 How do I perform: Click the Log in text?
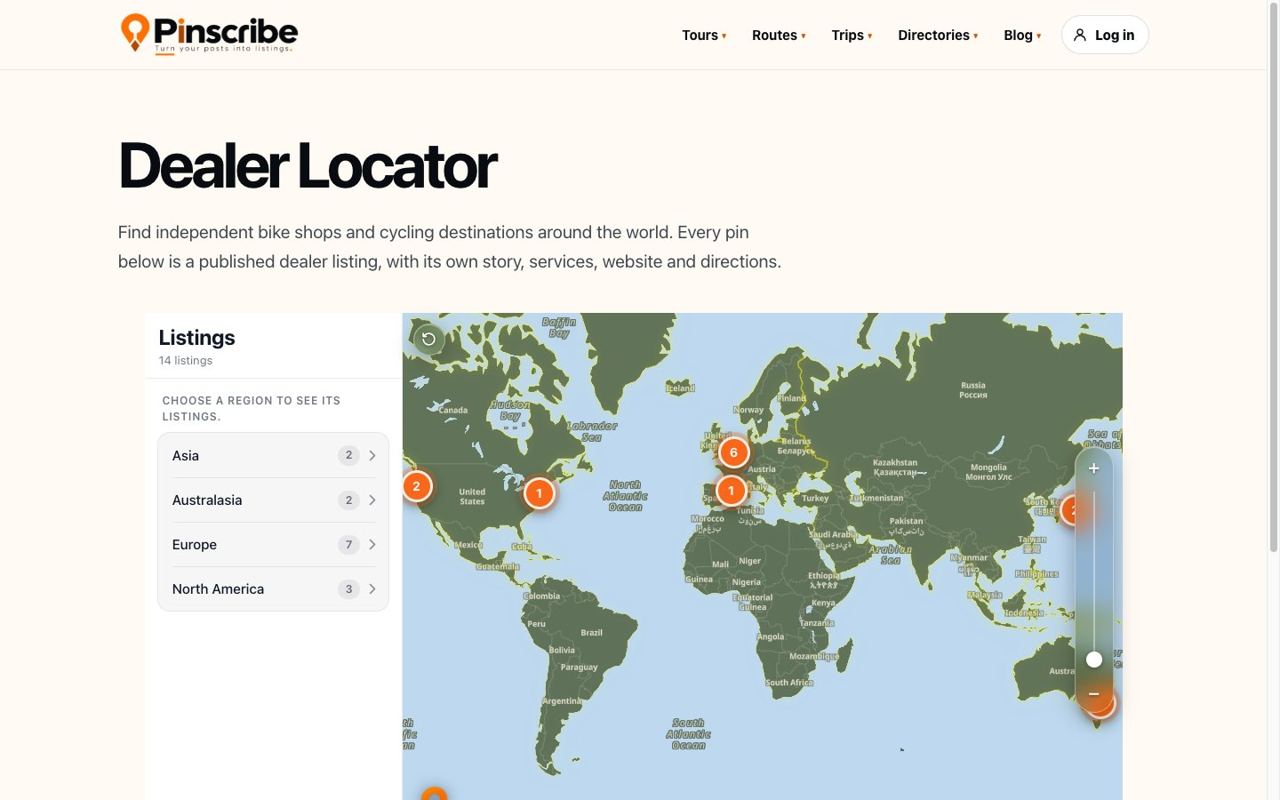[x=1114, y=35]
